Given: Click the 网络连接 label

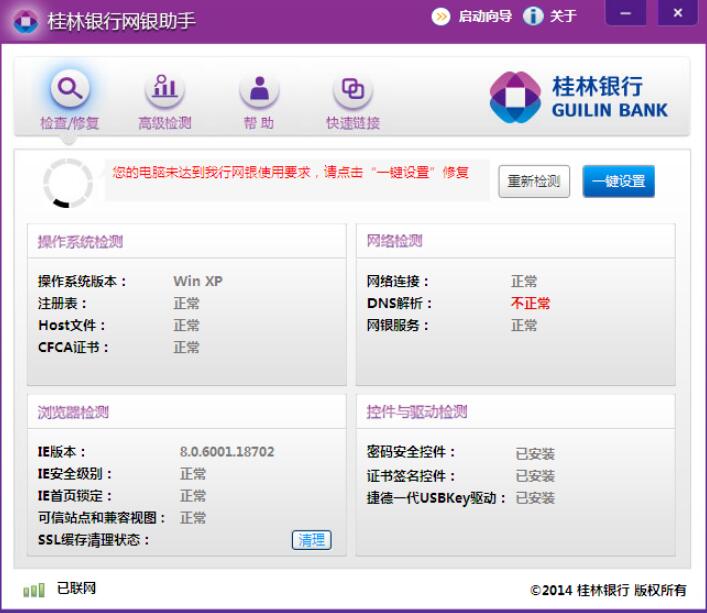Looking at the screenshot, I should [x=398, y=281].
